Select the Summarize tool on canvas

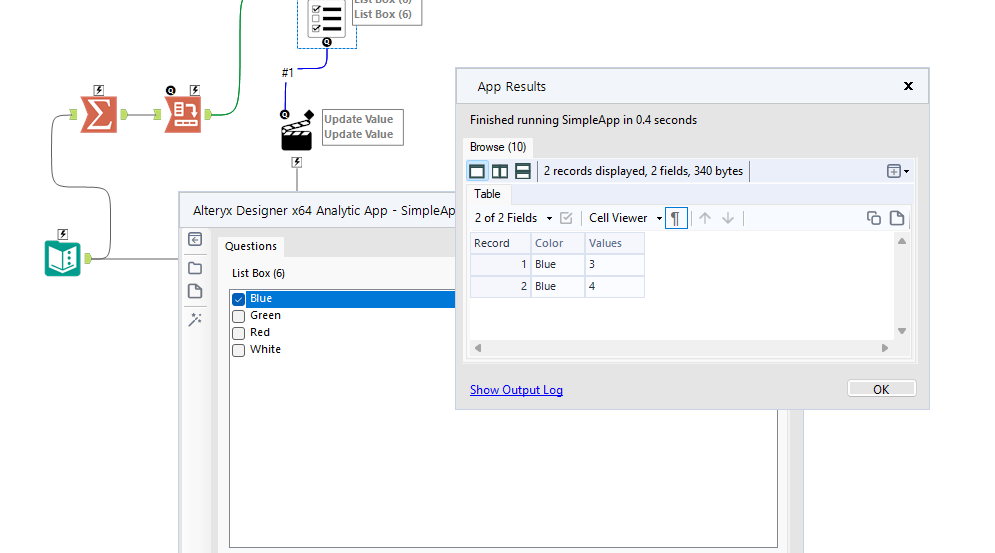coord(99,114)
